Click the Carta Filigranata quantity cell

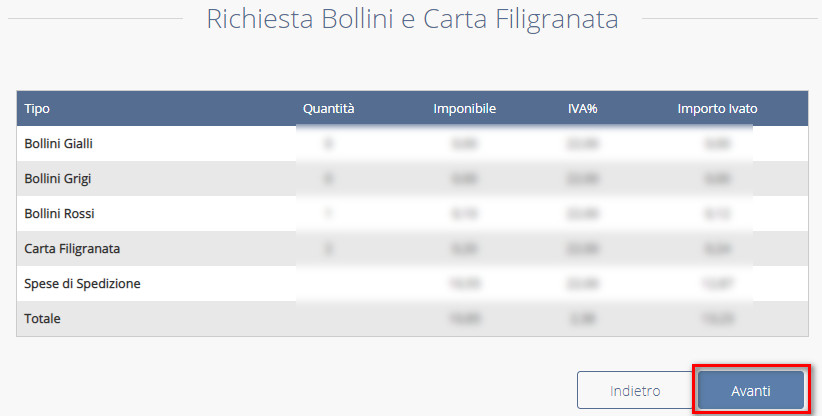pos(328,248)
